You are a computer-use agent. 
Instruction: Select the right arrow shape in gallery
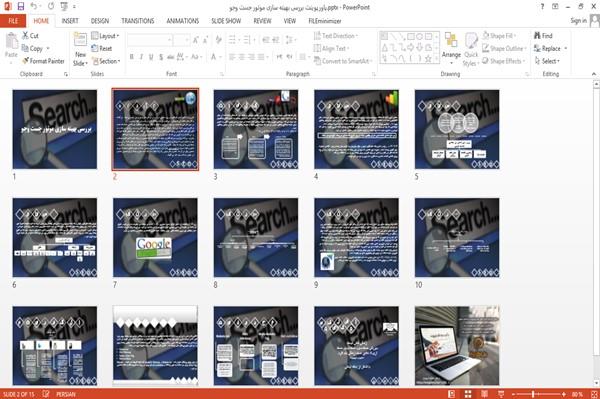(411, 47)
